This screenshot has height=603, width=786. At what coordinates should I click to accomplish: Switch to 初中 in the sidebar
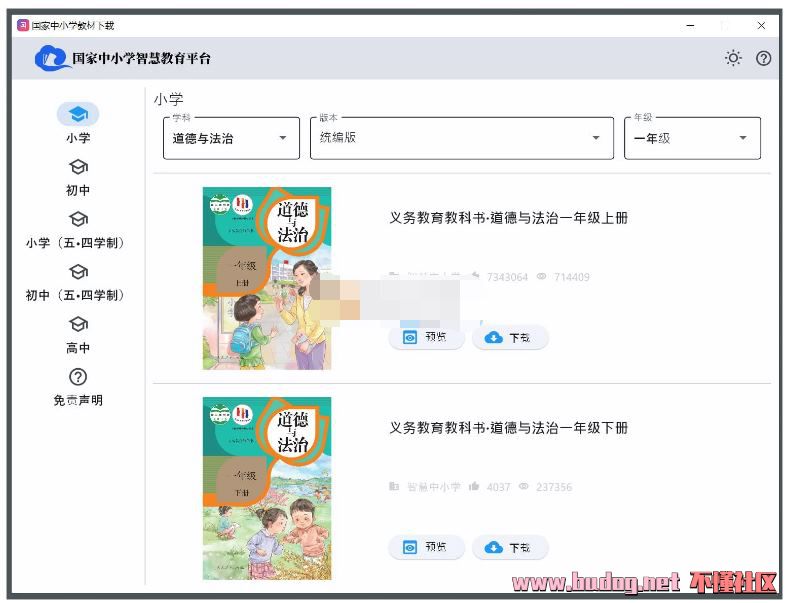(x=78, y=177)
